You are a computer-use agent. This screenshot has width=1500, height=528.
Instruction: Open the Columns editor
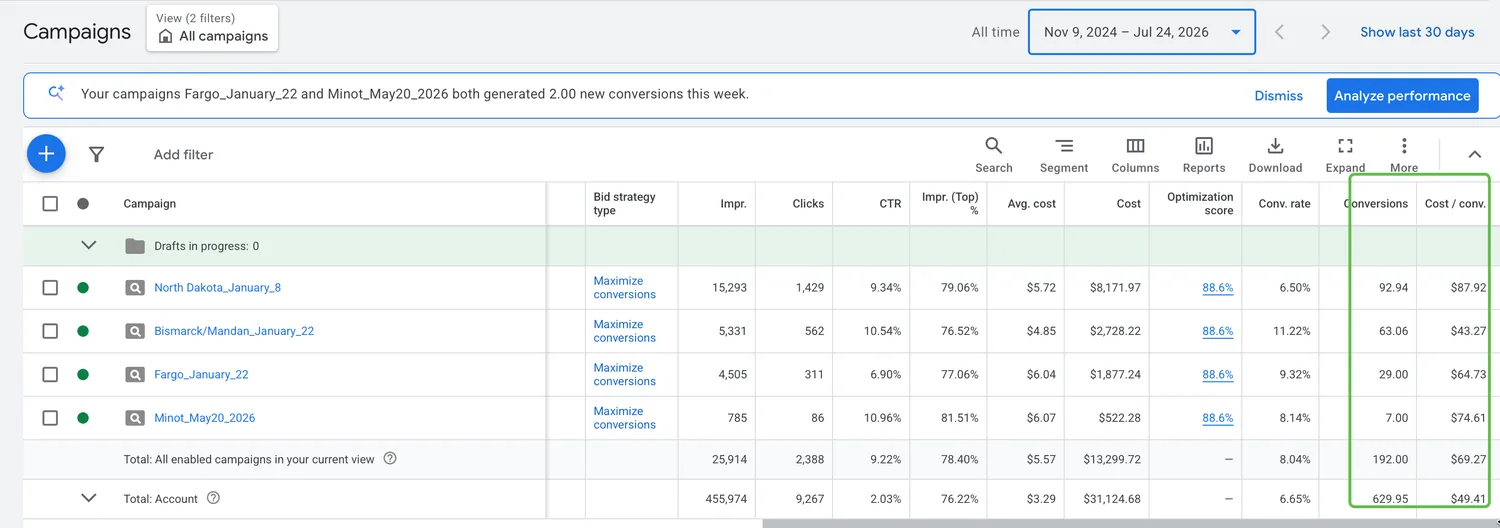tap(1135, 155)
